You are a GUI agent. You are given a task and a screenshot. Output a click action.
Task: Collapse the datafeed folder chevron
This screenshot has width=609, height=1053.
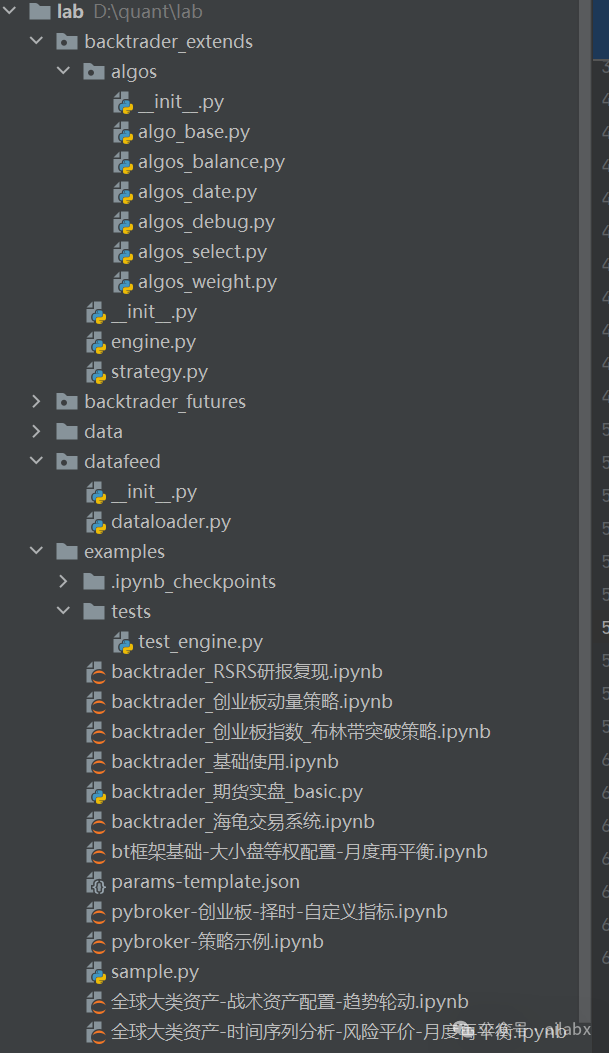tap(36, 461)
